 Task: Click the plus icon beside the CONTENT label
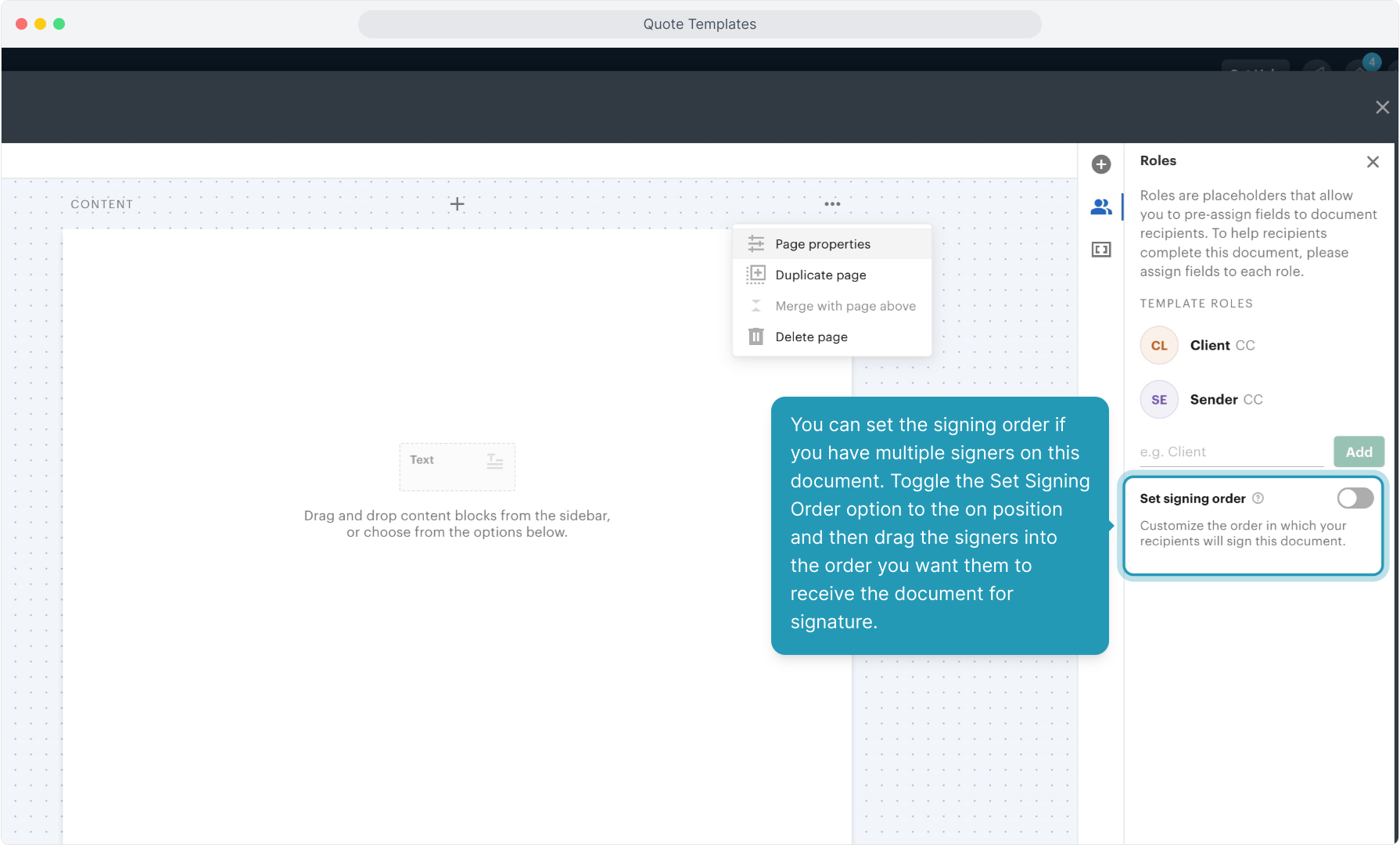pyautogui.click(x=457, y=204)
